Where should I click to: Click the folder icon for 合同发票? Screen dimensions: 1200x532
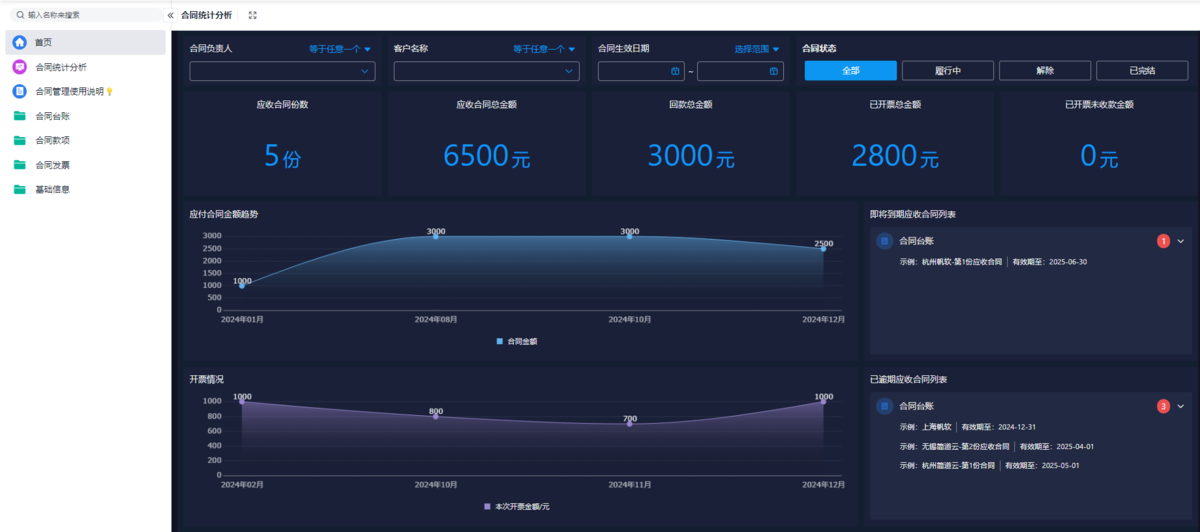(20, 165)
